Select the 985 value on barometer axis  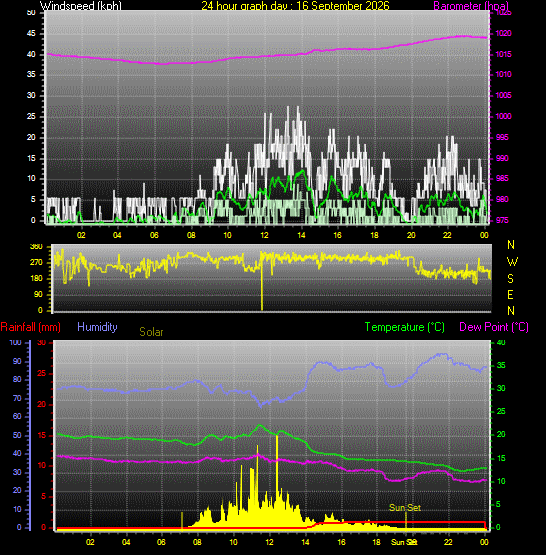tap(502, 178)
